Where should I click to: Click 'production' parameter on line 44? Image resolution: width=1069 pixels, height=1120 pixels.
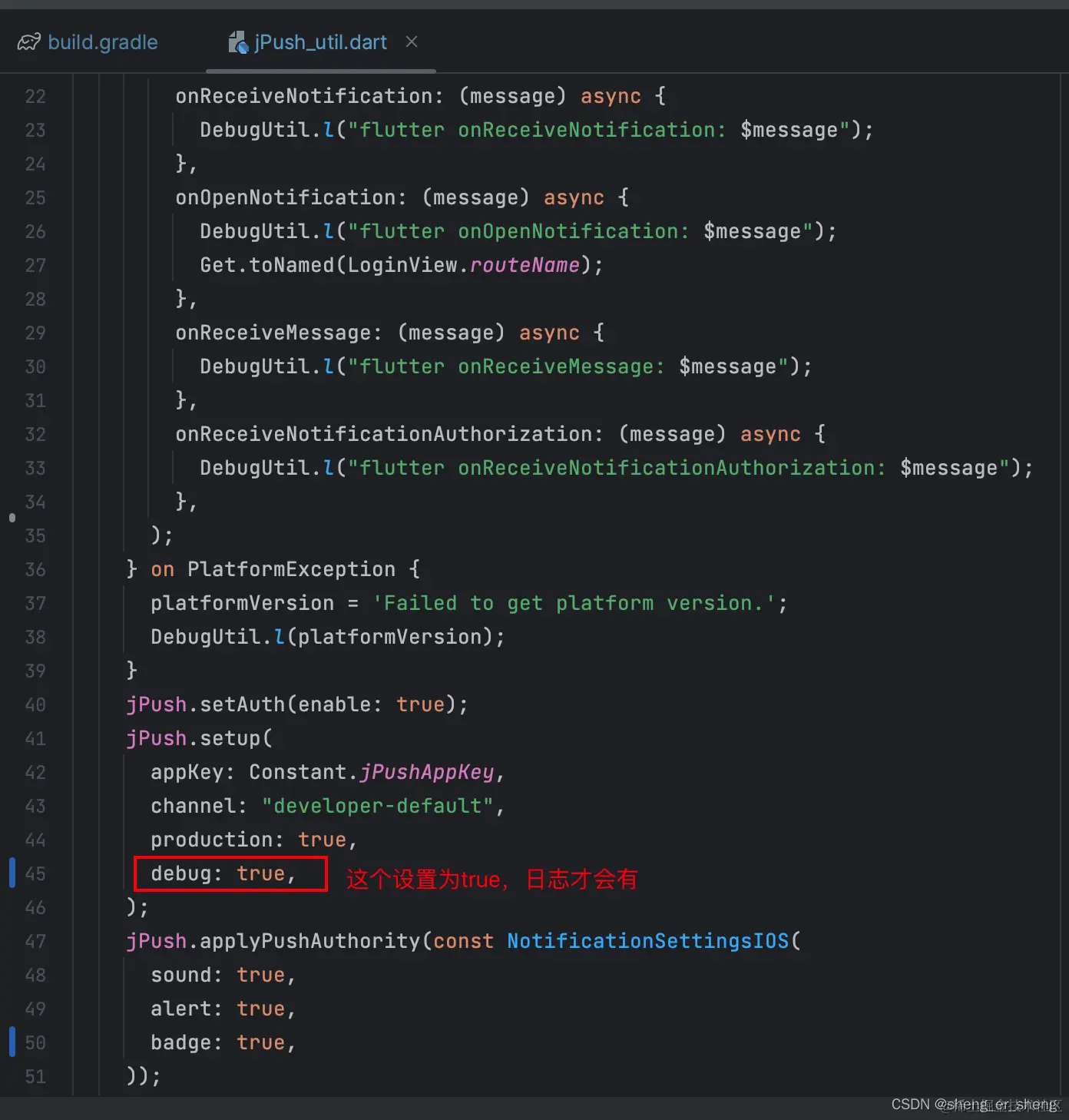[x=212, y=840]
